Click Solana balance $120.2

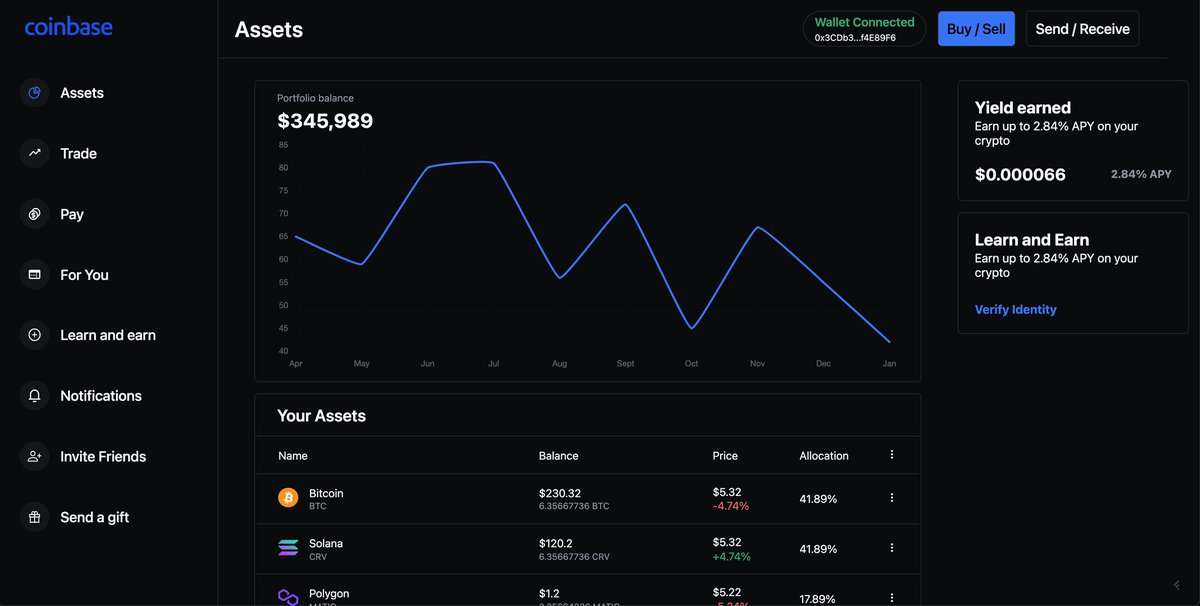pos(556,543)
